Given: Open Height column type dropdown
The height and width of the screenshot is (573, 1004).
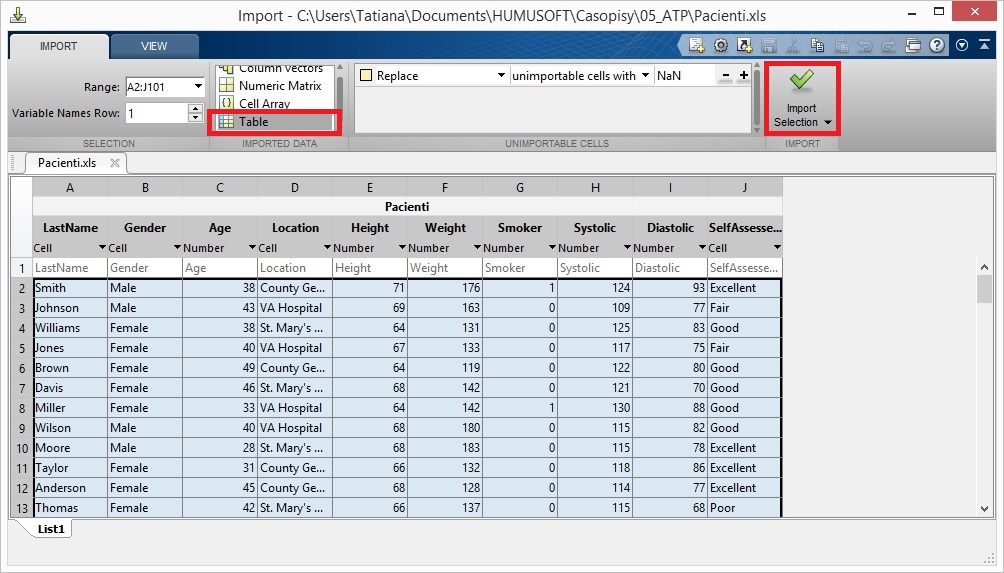Looking at the screenshot, I should (x=402, y=248).
